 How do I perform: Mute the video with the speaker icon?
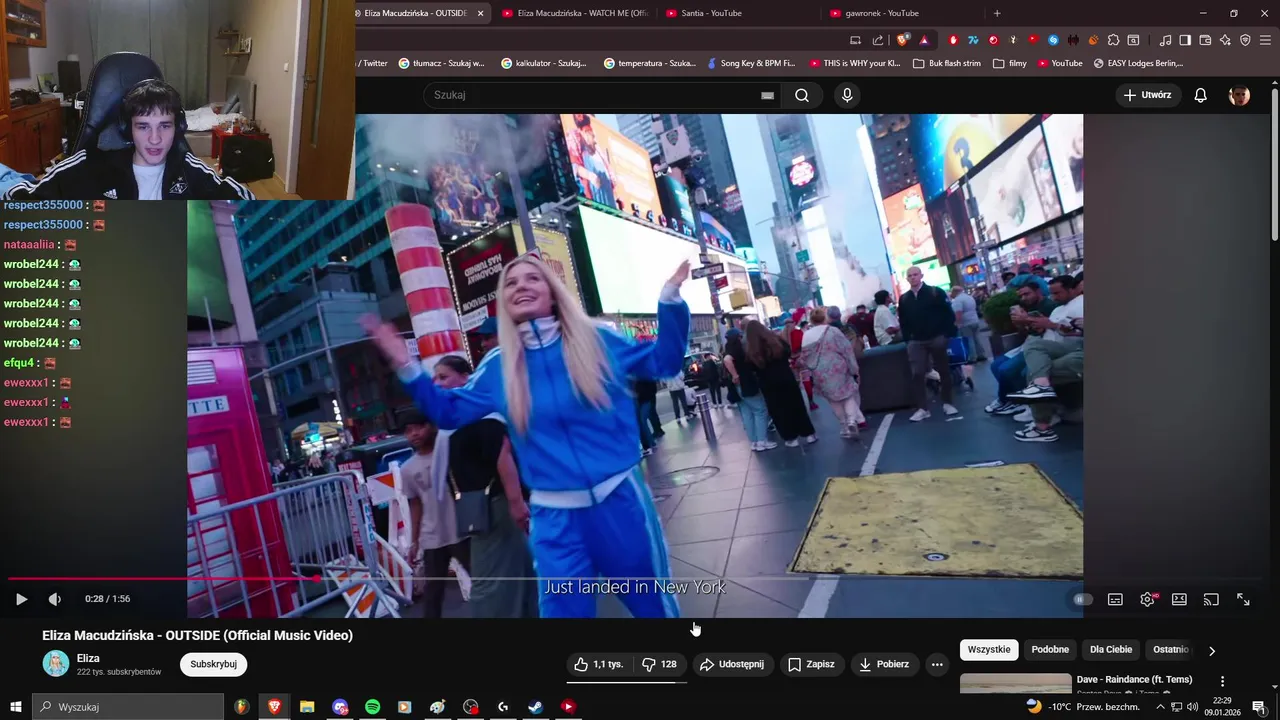coord(55,599)
